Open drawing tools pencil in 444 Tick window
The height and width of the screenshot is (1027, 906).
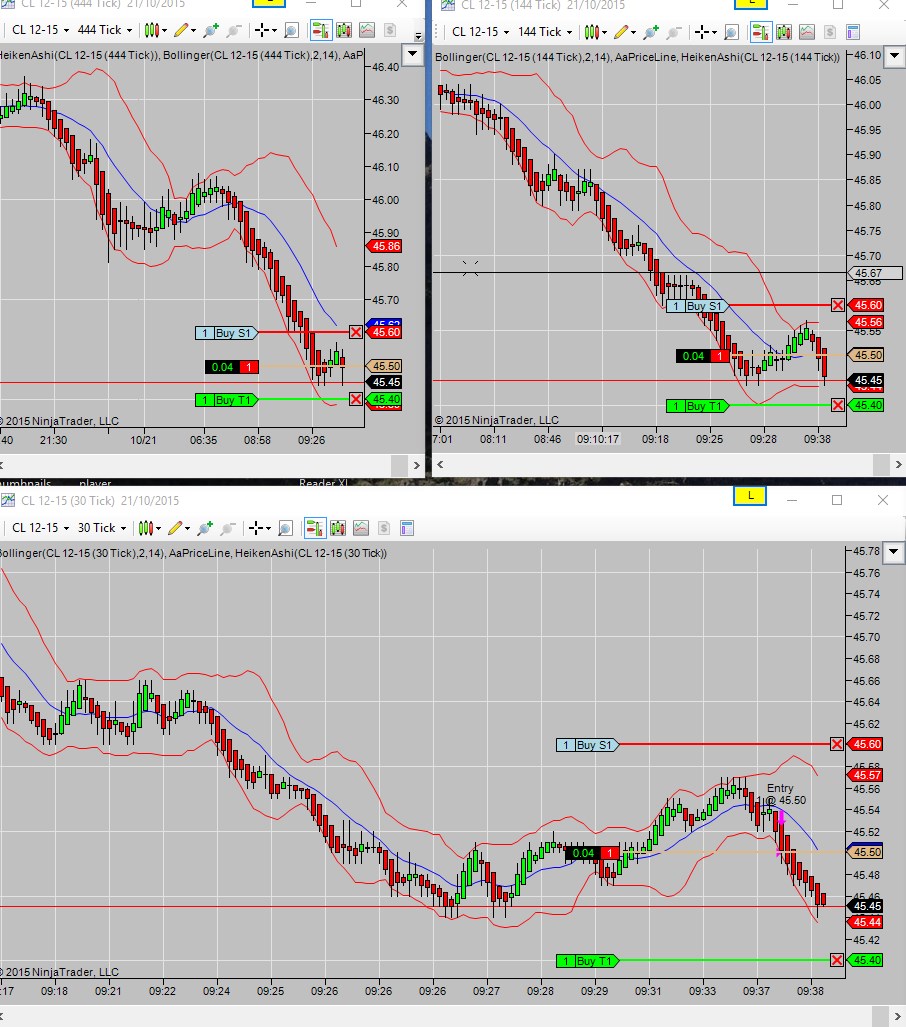[184, 30]
